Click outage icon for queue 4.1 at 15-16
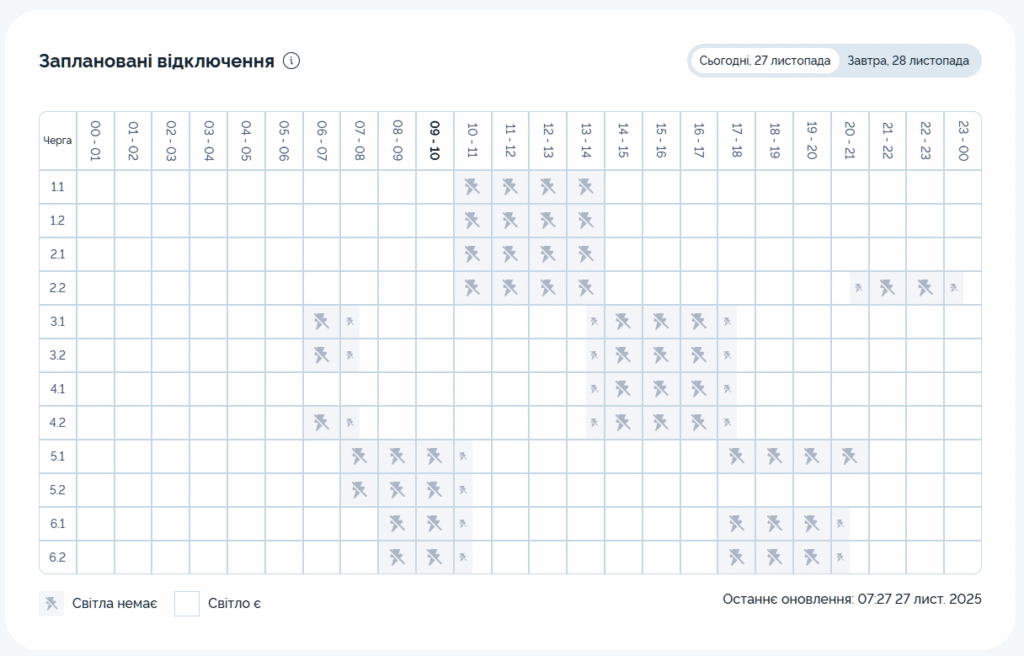Image resolution: width=1024 pixels, height=656 pixels. 660,389
